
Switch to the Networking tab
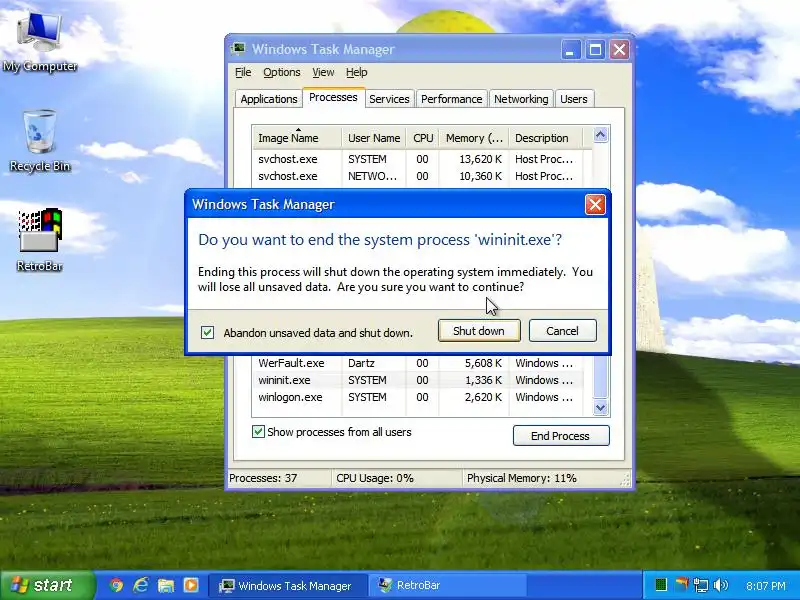[521, 99]
